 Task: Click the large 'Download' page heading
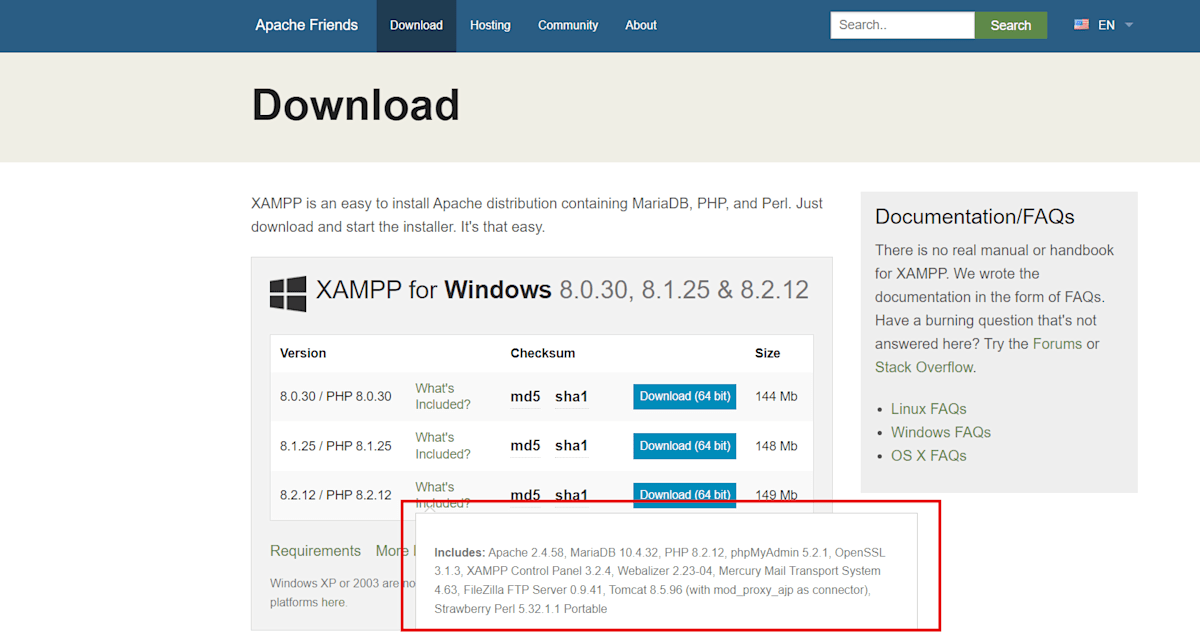pyautogui.click(x=356, y=105)
